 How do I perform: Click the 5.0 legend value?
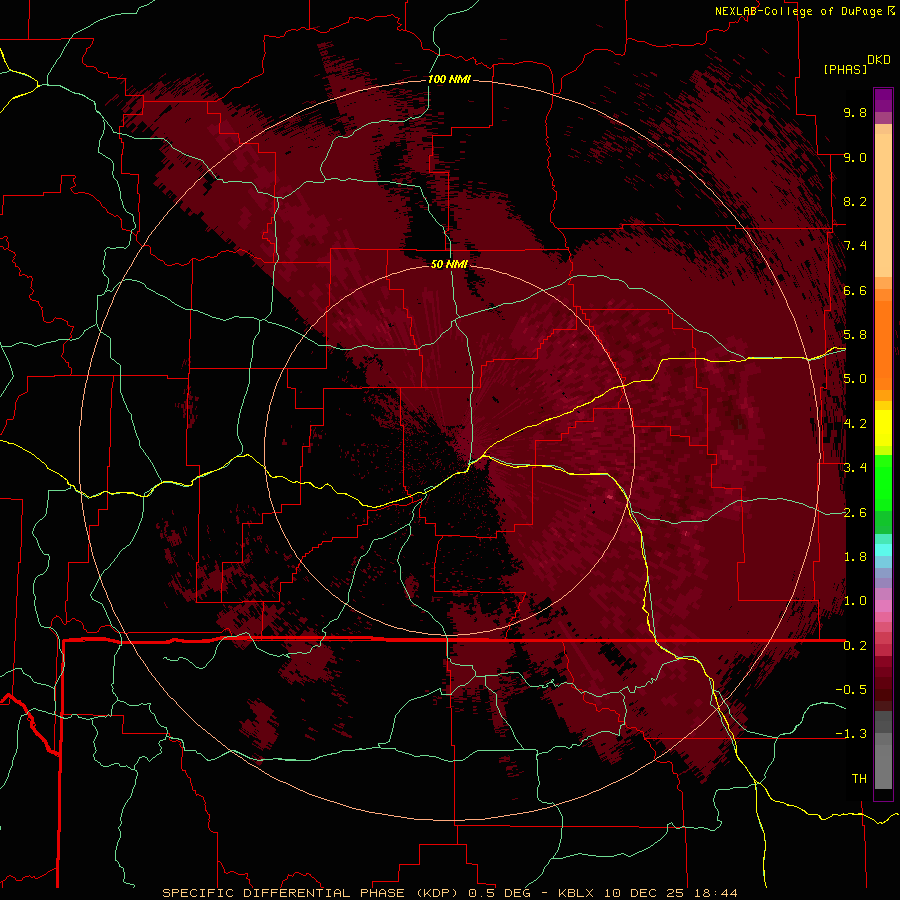coord(855,379)
